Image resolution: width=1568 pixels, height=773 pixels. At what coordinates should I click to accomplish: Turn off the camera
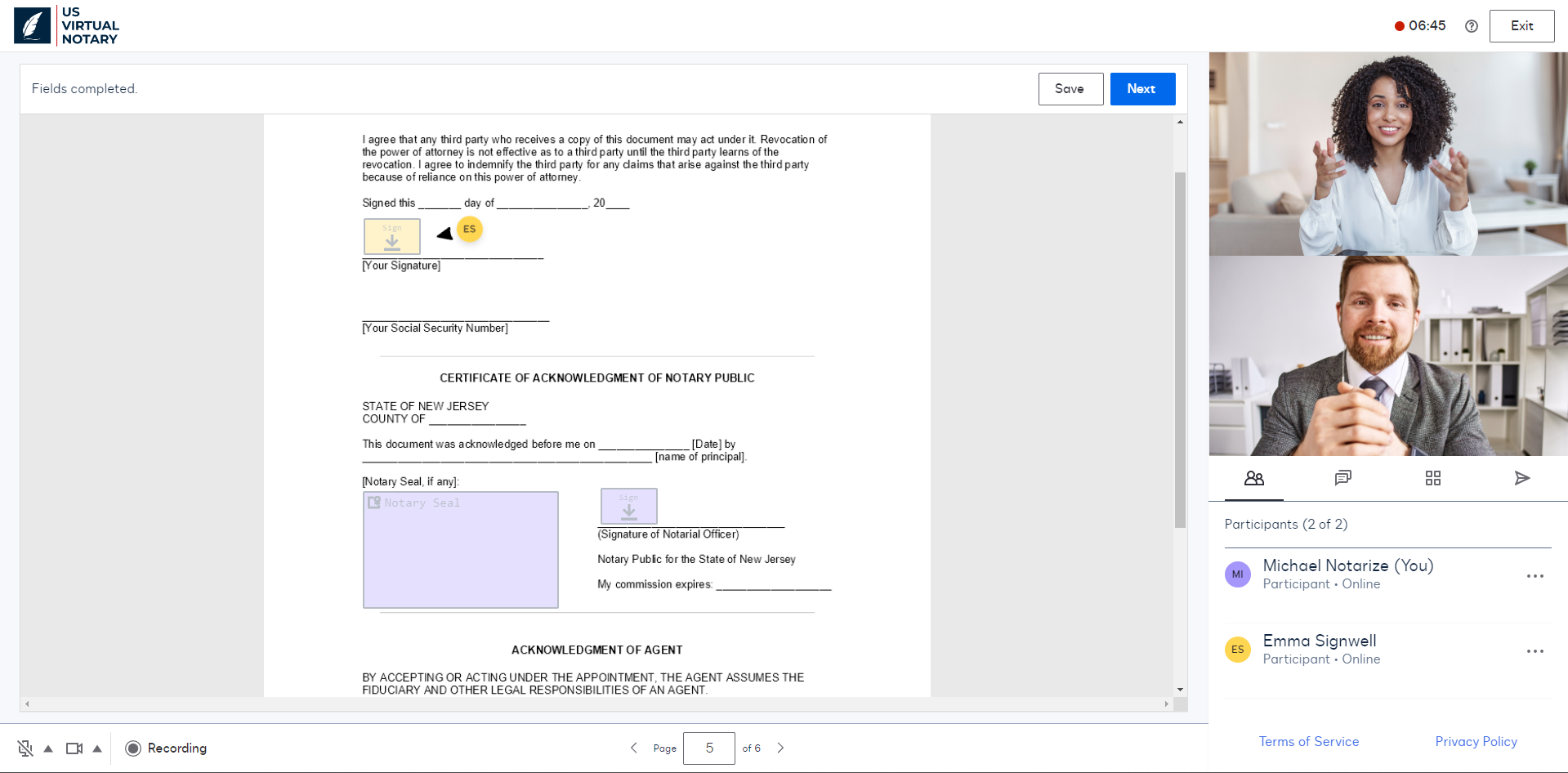74,748
